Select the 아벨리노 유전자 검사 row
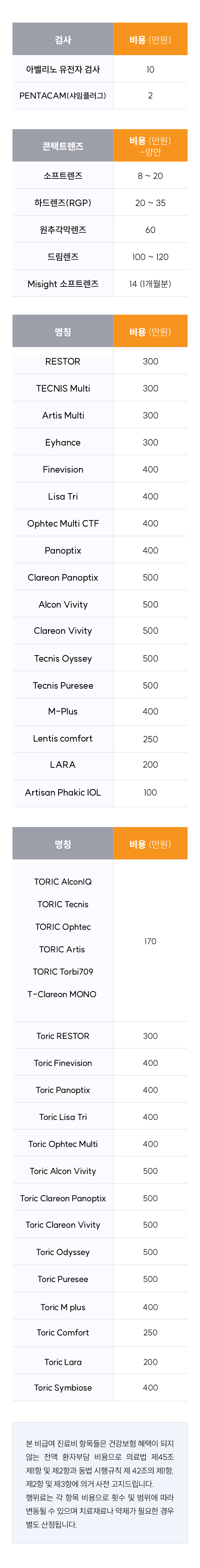 100,69
